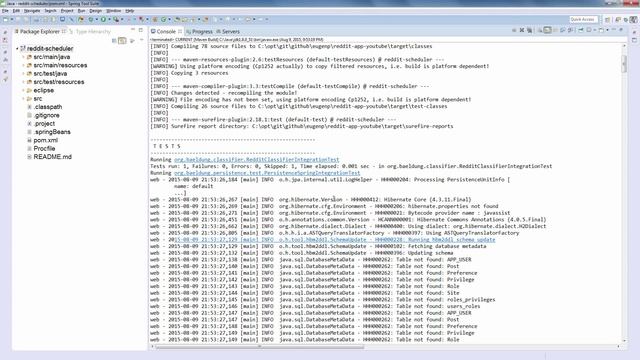Open the PersistenceSpringIntegrationTest link in console
The height and width of the screenshot is (360, 640).
pos(267,173)
